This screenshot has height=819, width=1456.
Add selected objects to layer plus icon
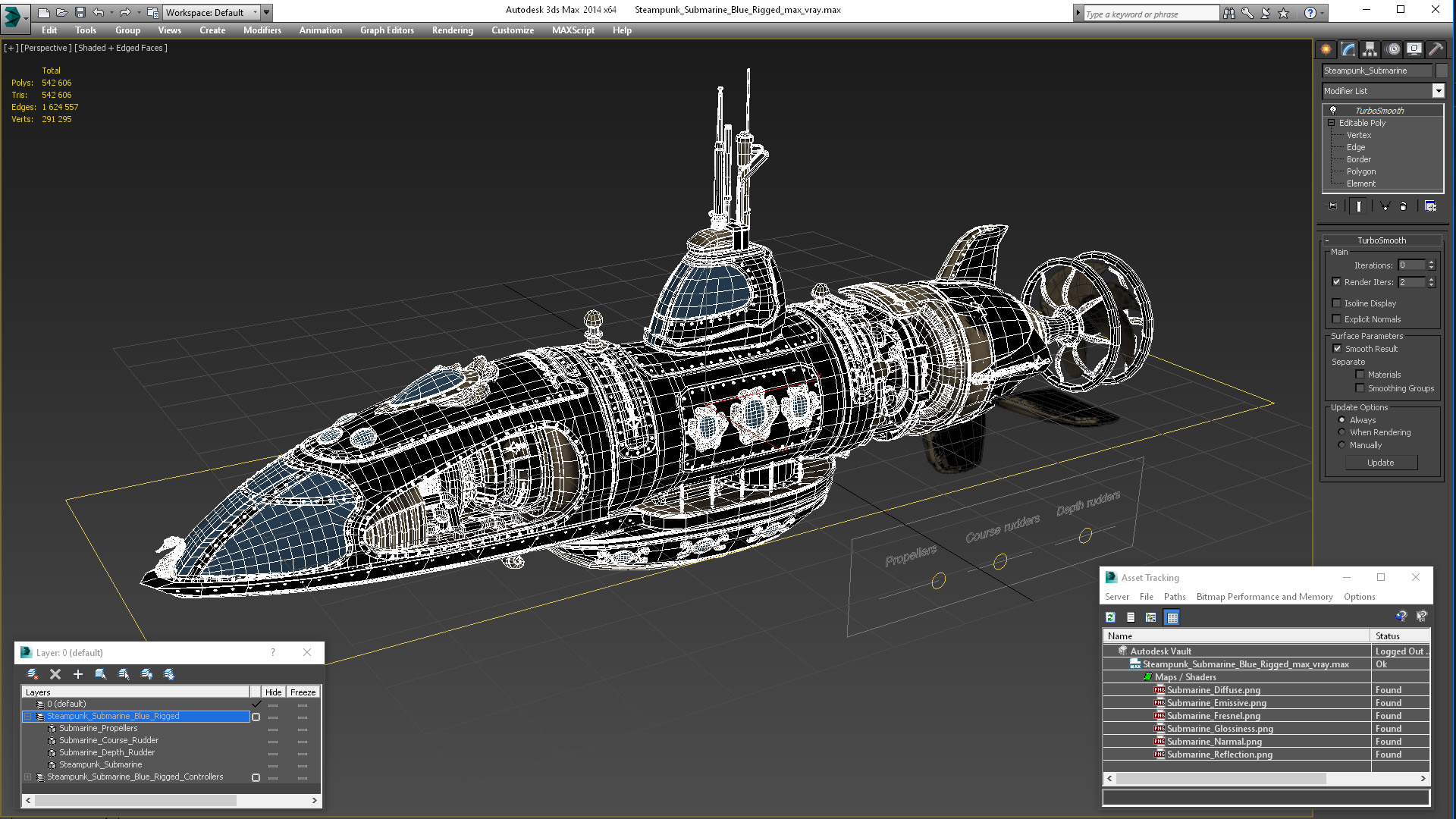[x=77, y=673]
